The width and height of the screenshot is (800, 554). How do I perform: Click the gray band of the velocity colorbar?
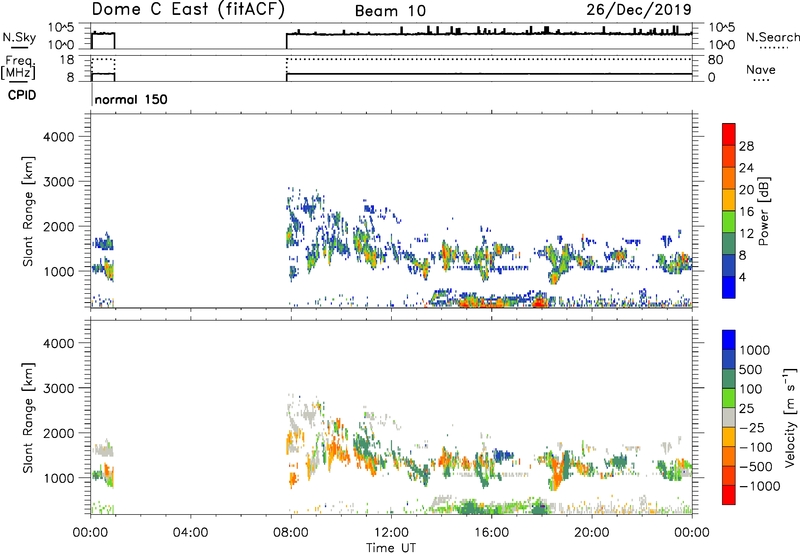(x=729, y=418)
